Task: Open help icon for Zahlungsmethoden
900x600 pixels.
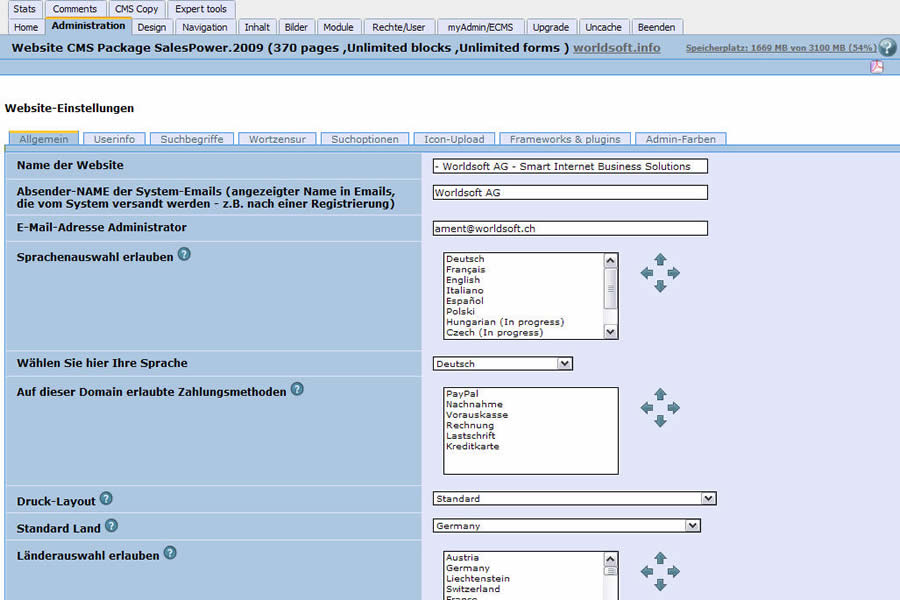Action: pos(297,390)
